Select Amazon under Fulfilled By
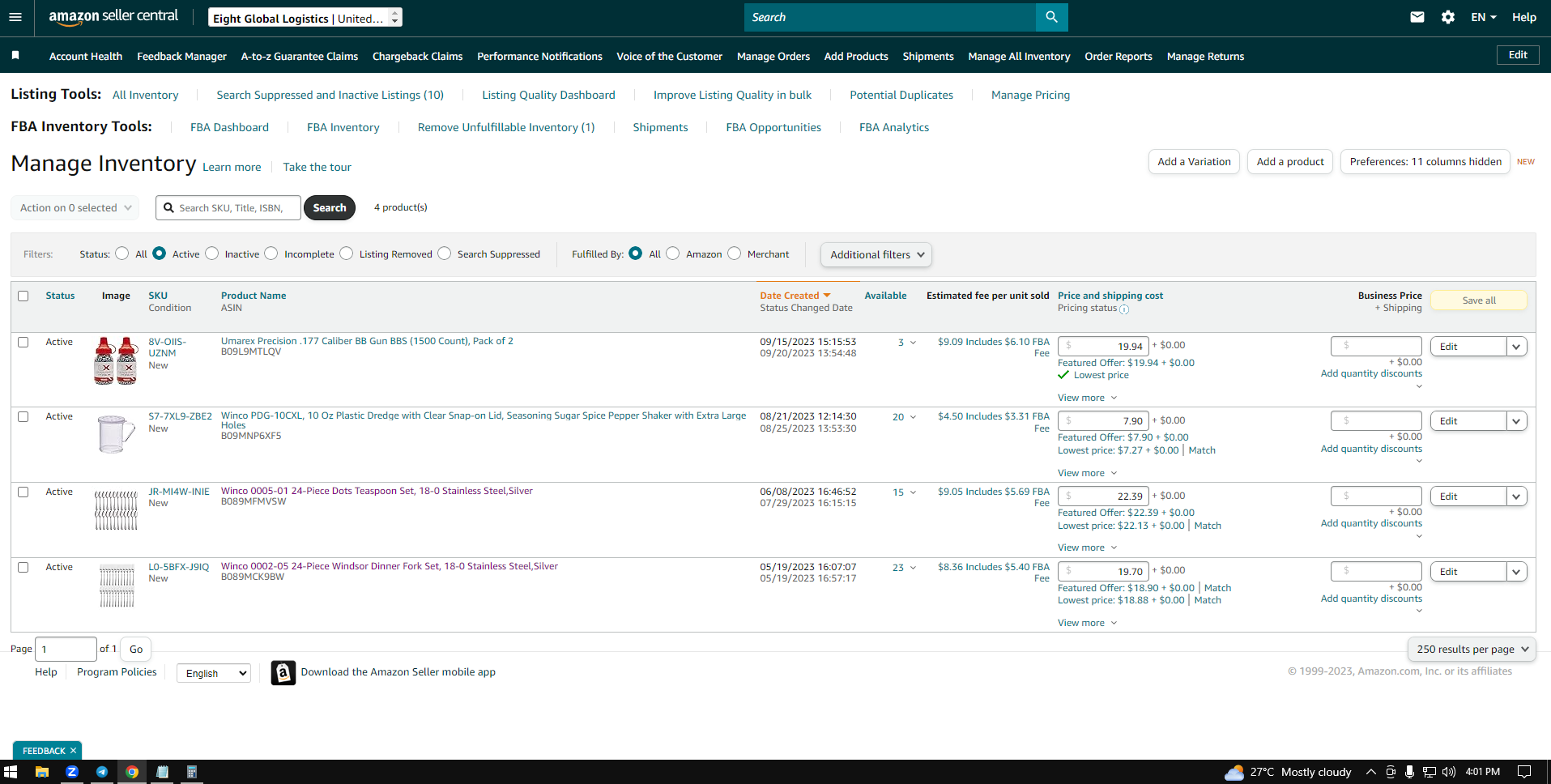The height and width of the screenshot is (784, 1551). (673, 254)
